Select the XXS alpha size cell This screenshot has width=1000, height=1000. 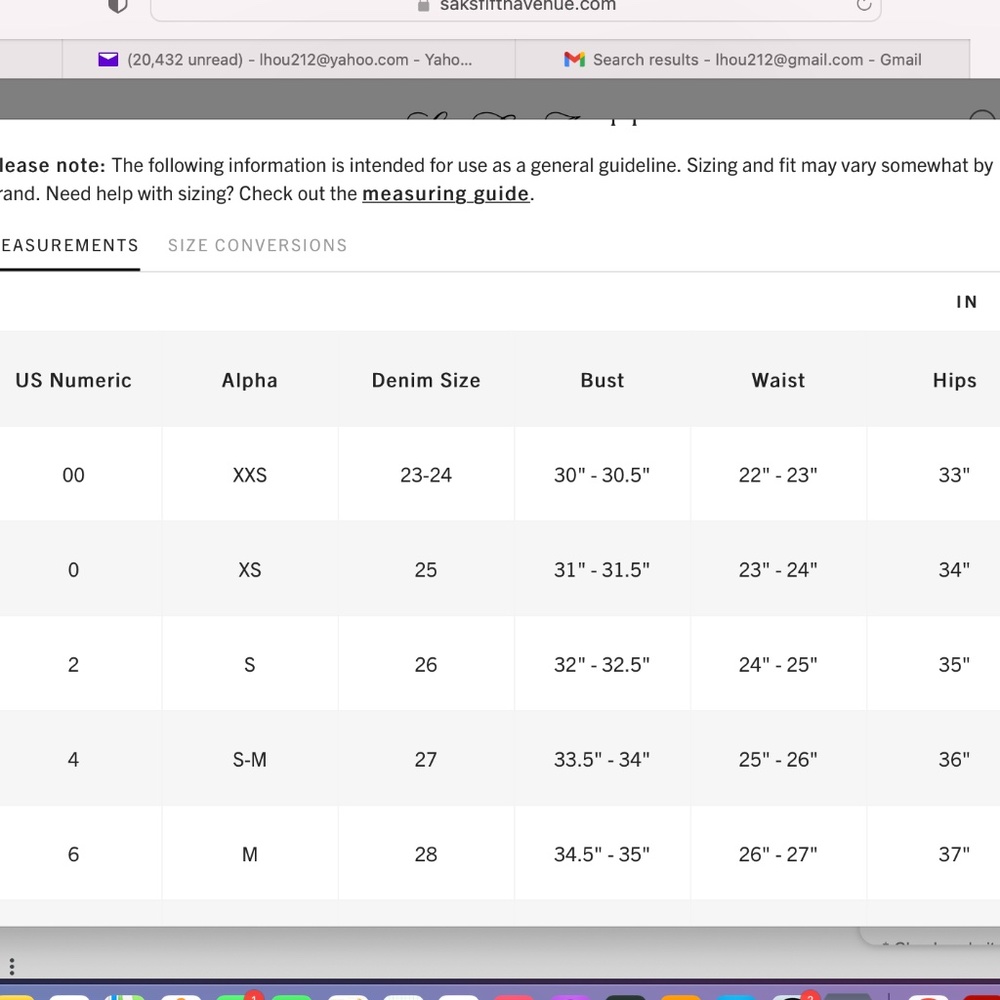coord(249,475)
